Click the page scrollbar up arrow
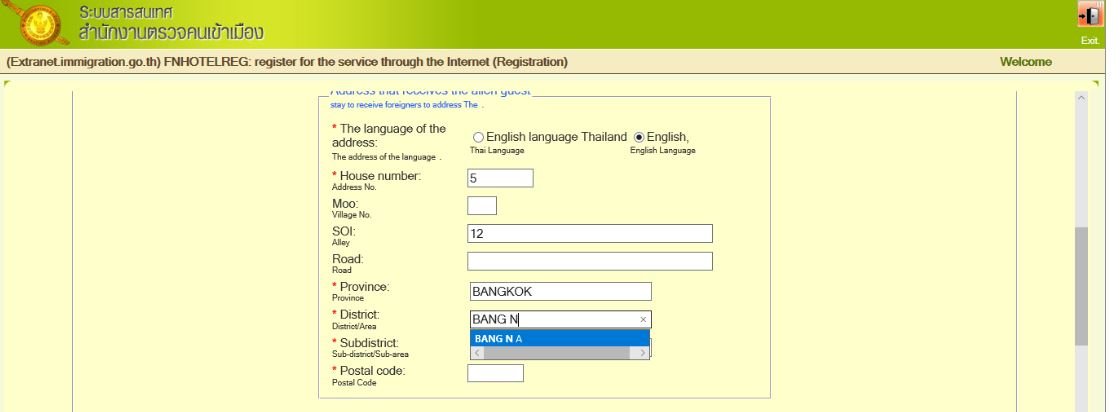 (1080, 99)
